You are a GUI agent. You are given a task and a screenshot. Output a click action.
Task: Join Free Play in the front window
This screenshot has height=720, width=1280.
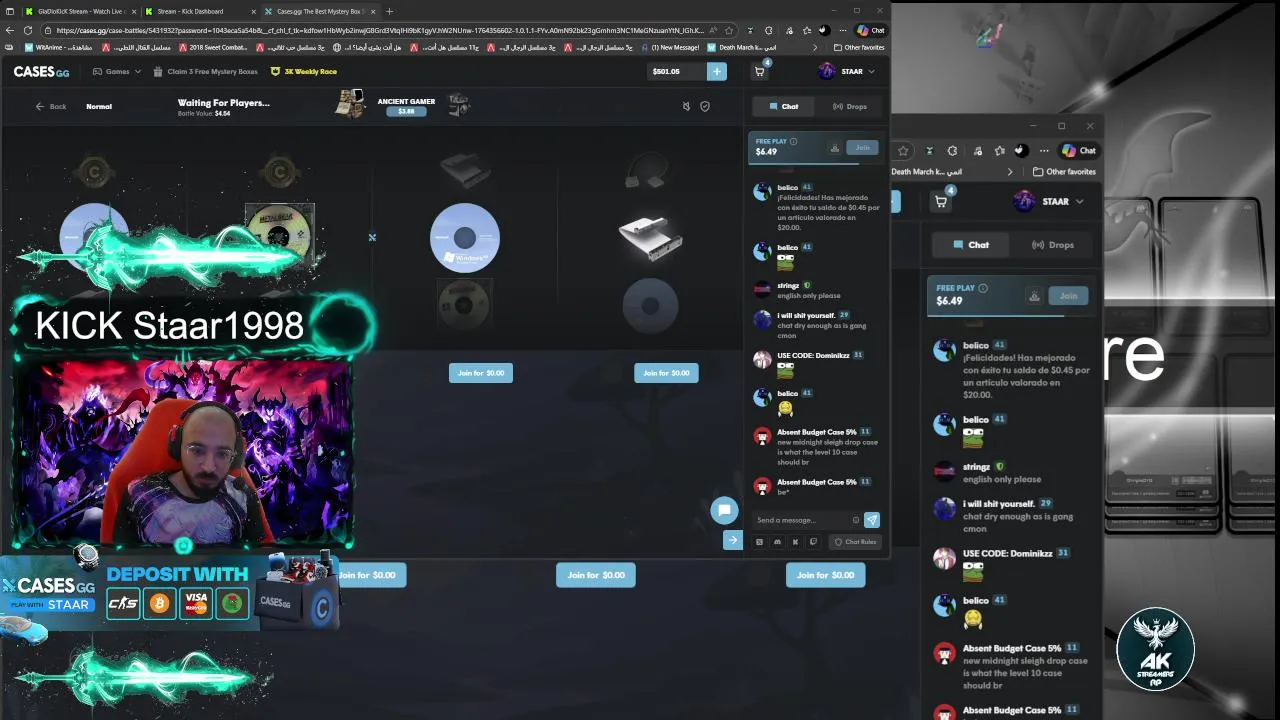862,147
